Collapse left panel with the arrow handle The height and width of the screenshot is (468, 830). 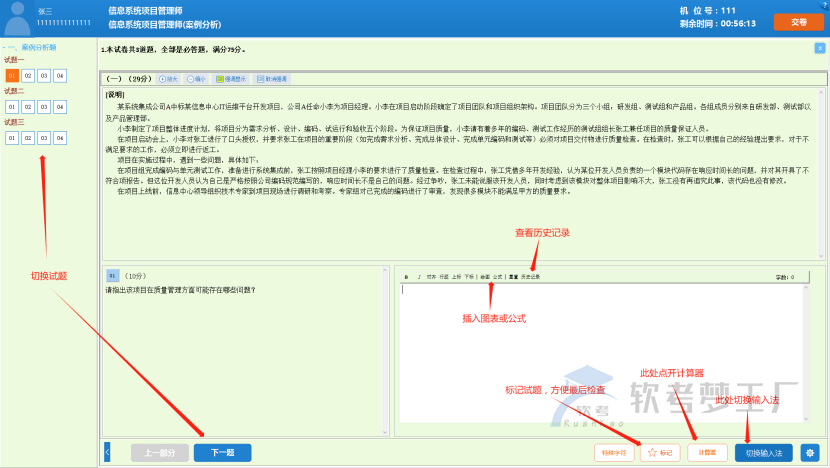(x=107, y=453)
